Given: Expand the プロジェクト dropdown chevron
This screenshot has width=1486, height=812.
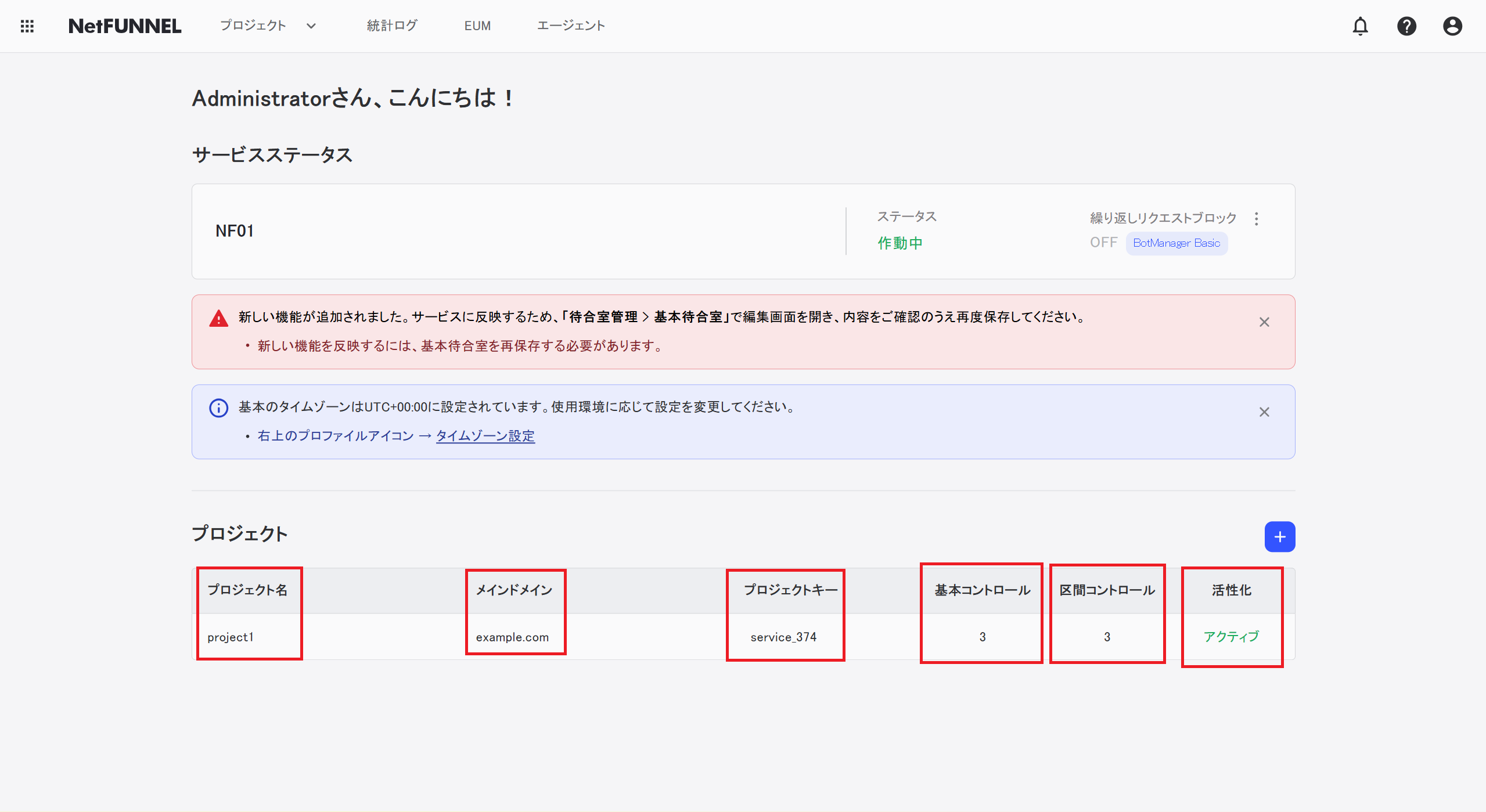Looking at the screenshot, I should (x=311, y=26).
